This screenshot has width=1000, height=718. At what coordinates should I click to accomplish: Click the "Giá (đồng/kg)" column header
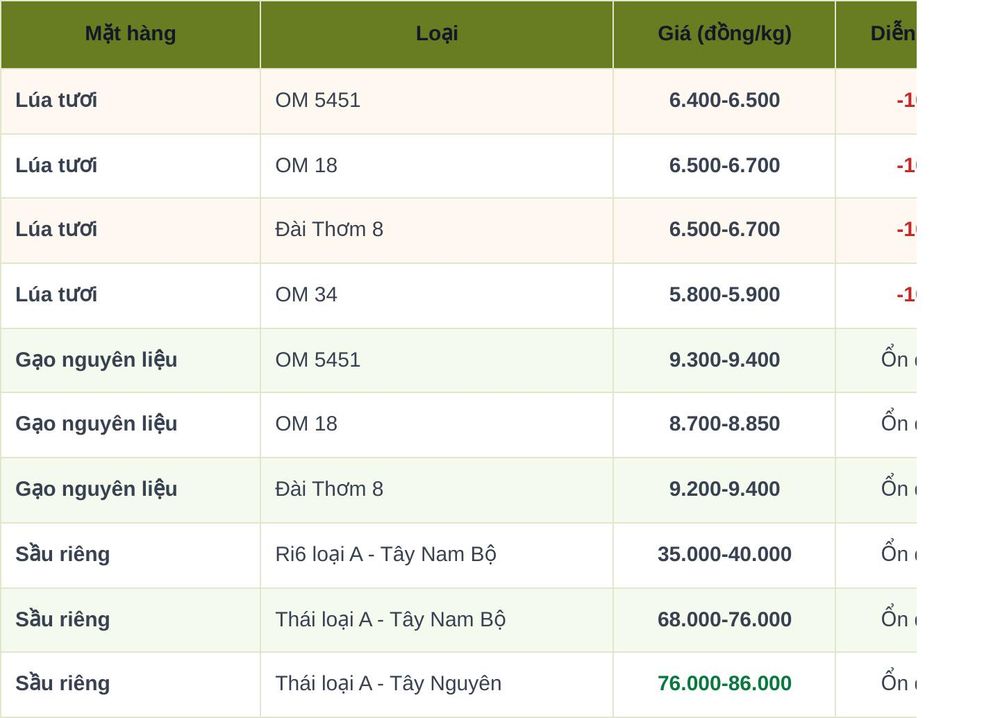[x=724, y=34]
